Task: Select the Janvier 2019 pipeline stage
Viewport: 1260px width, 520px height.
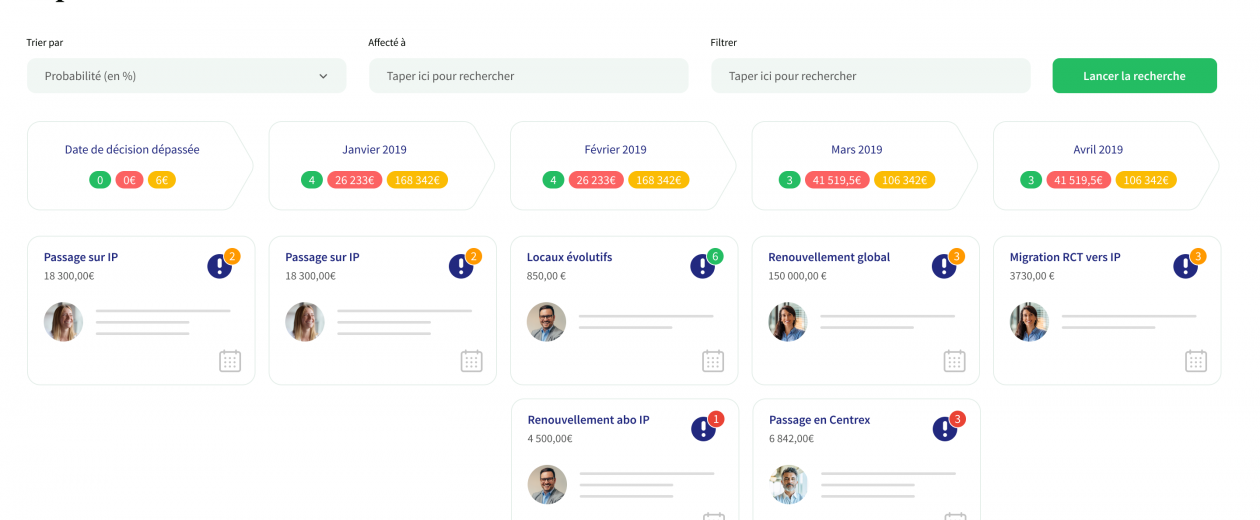Action: [382, 166]
